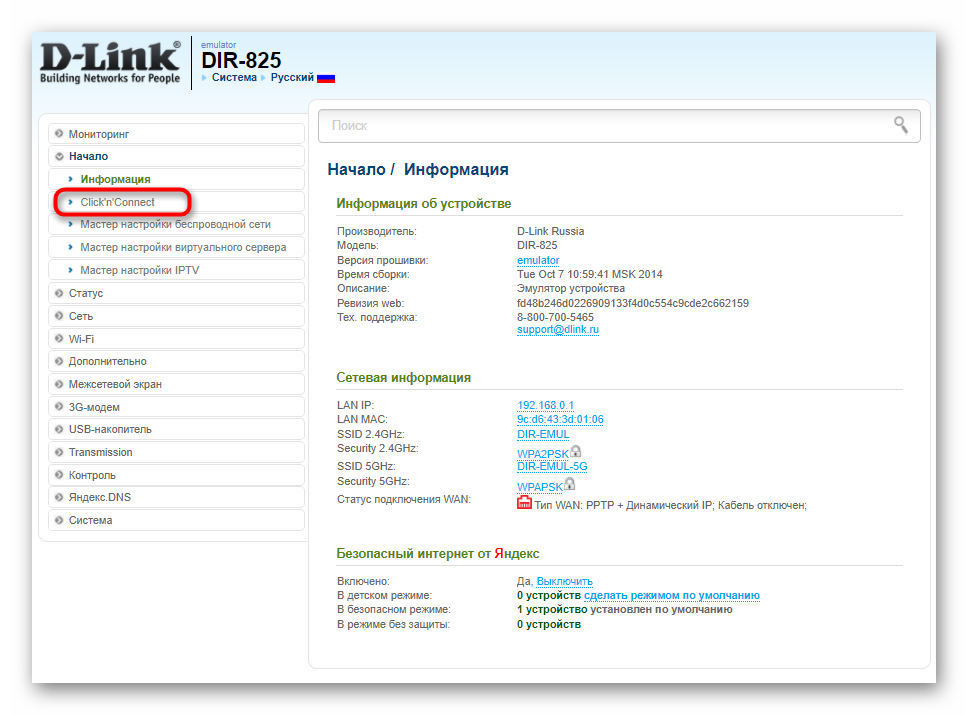Click the Сетевая информация heading

tap(403, 377)
